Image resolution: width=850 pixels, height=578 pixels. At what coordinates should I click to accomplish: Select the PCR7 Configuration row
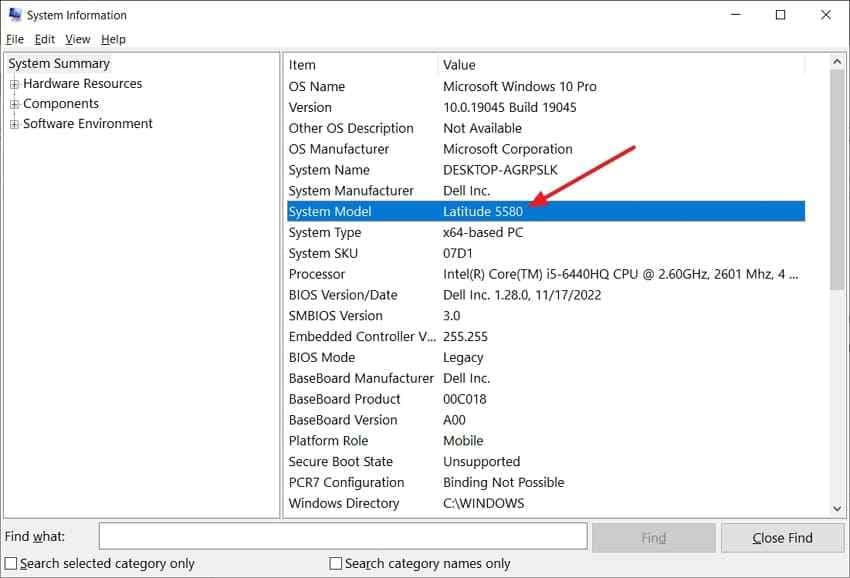(x=546, y=483)
